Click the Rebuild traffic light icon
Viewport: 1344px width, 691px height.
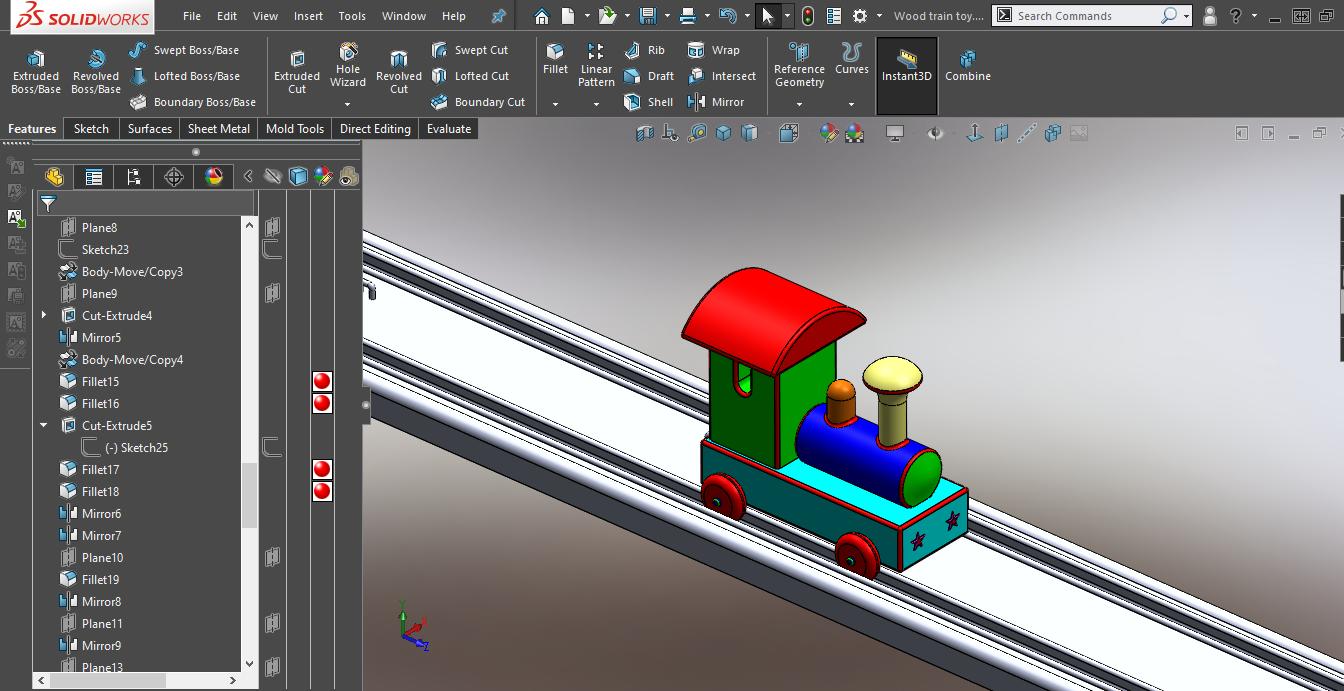pyautogui.click(x=808, y=16)
